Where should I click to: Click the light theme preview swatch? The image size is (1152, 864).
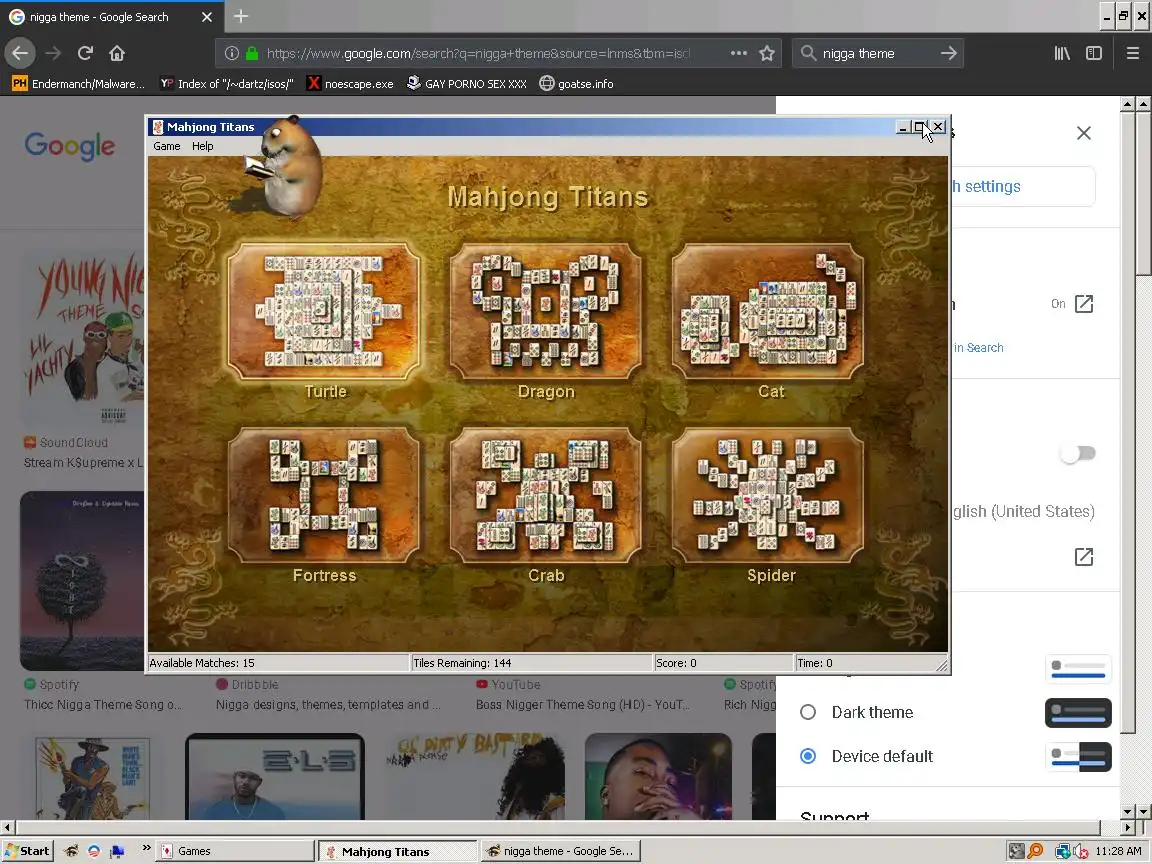[1078, 669]
